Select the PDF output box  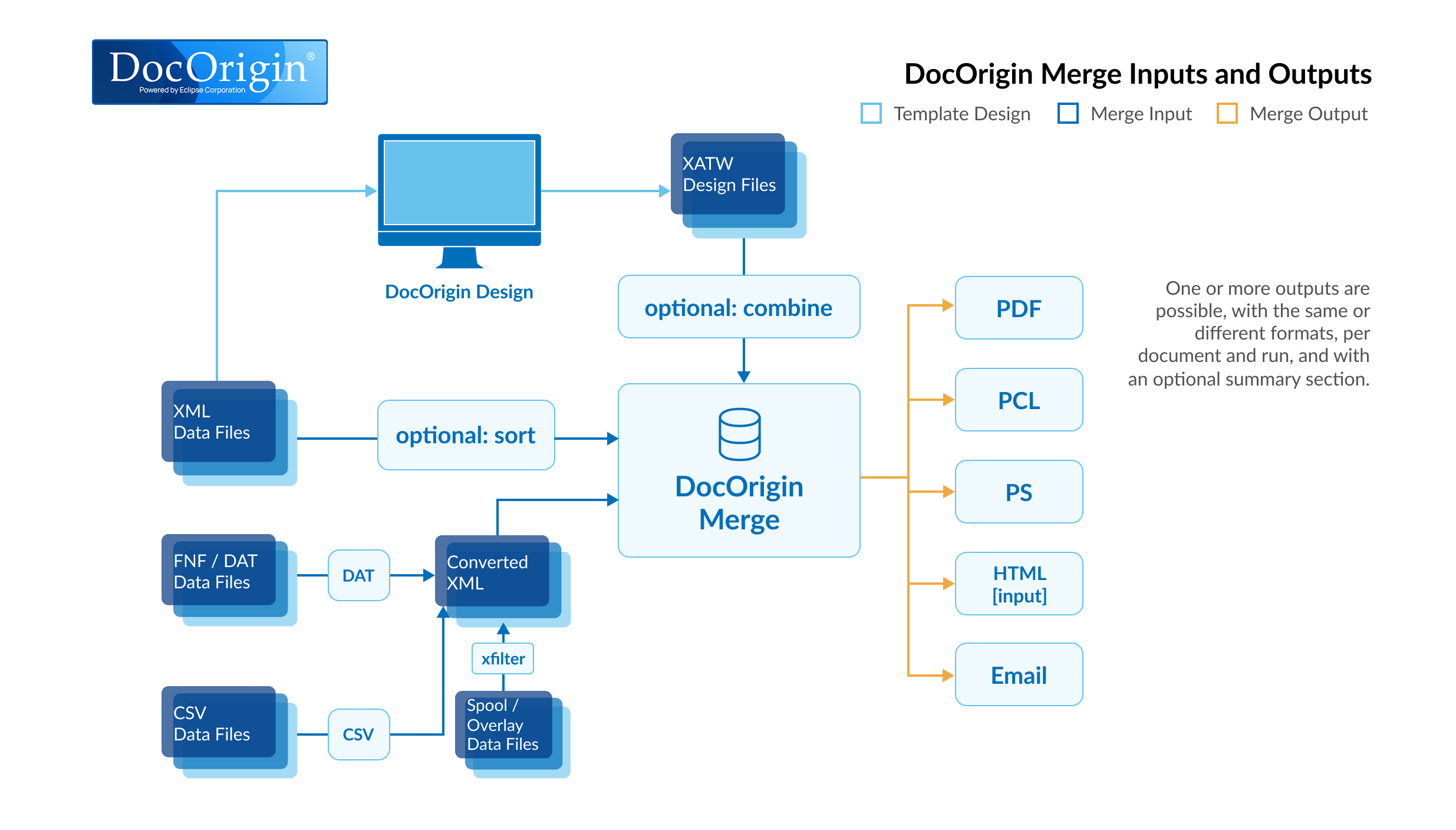coord(1019,308)
